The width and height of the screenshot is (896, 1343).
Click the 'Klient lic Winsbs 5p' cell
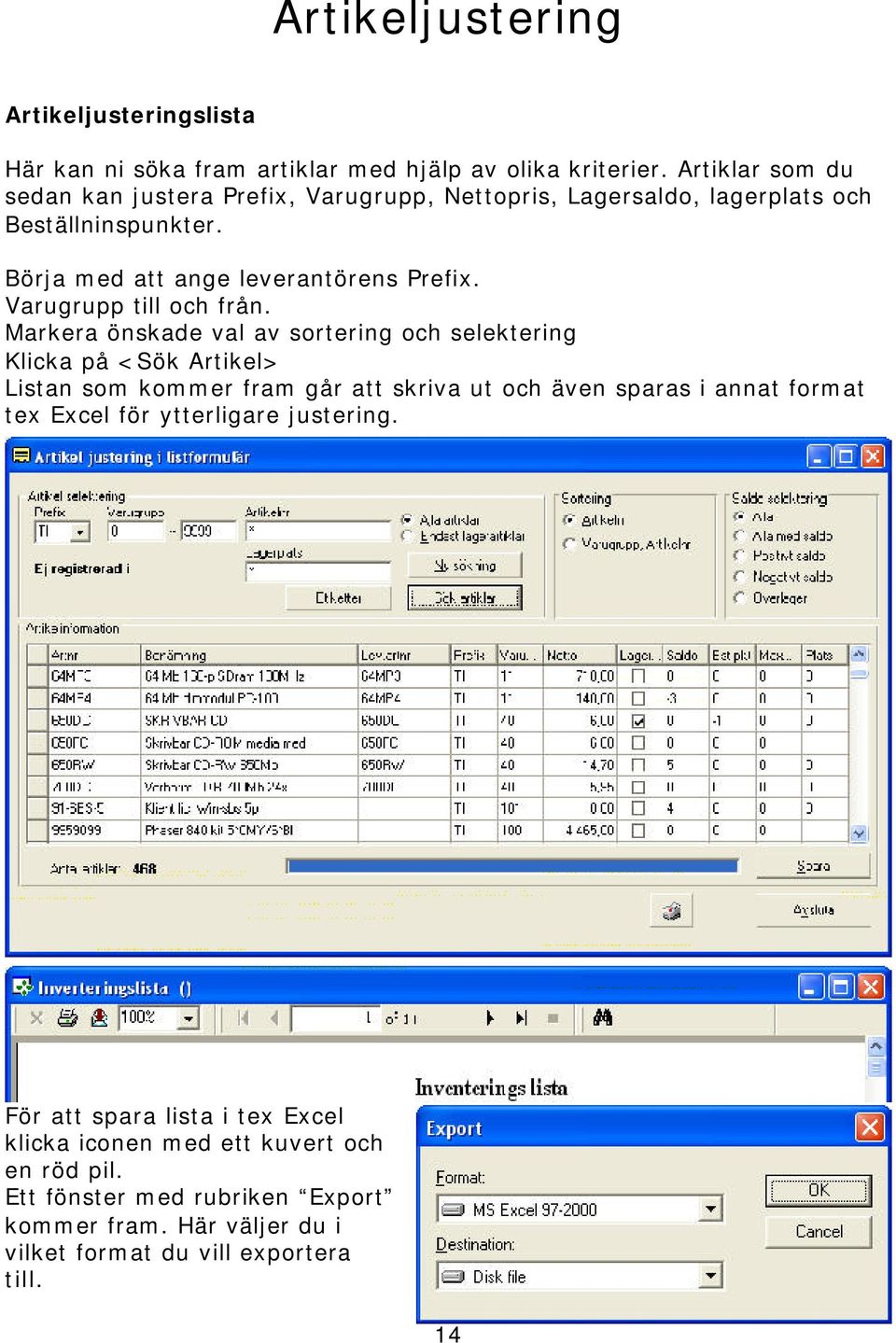point(249,808)
